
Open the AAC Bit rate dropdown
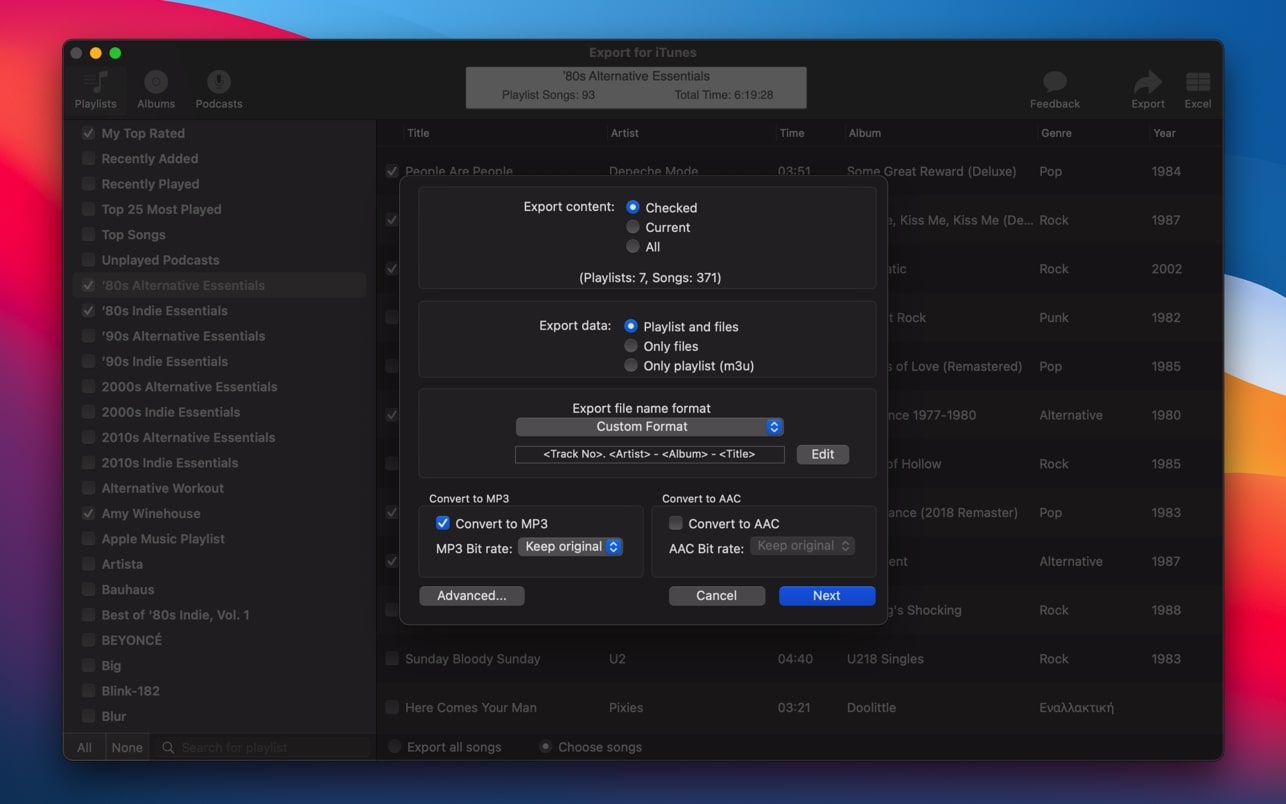802,546
